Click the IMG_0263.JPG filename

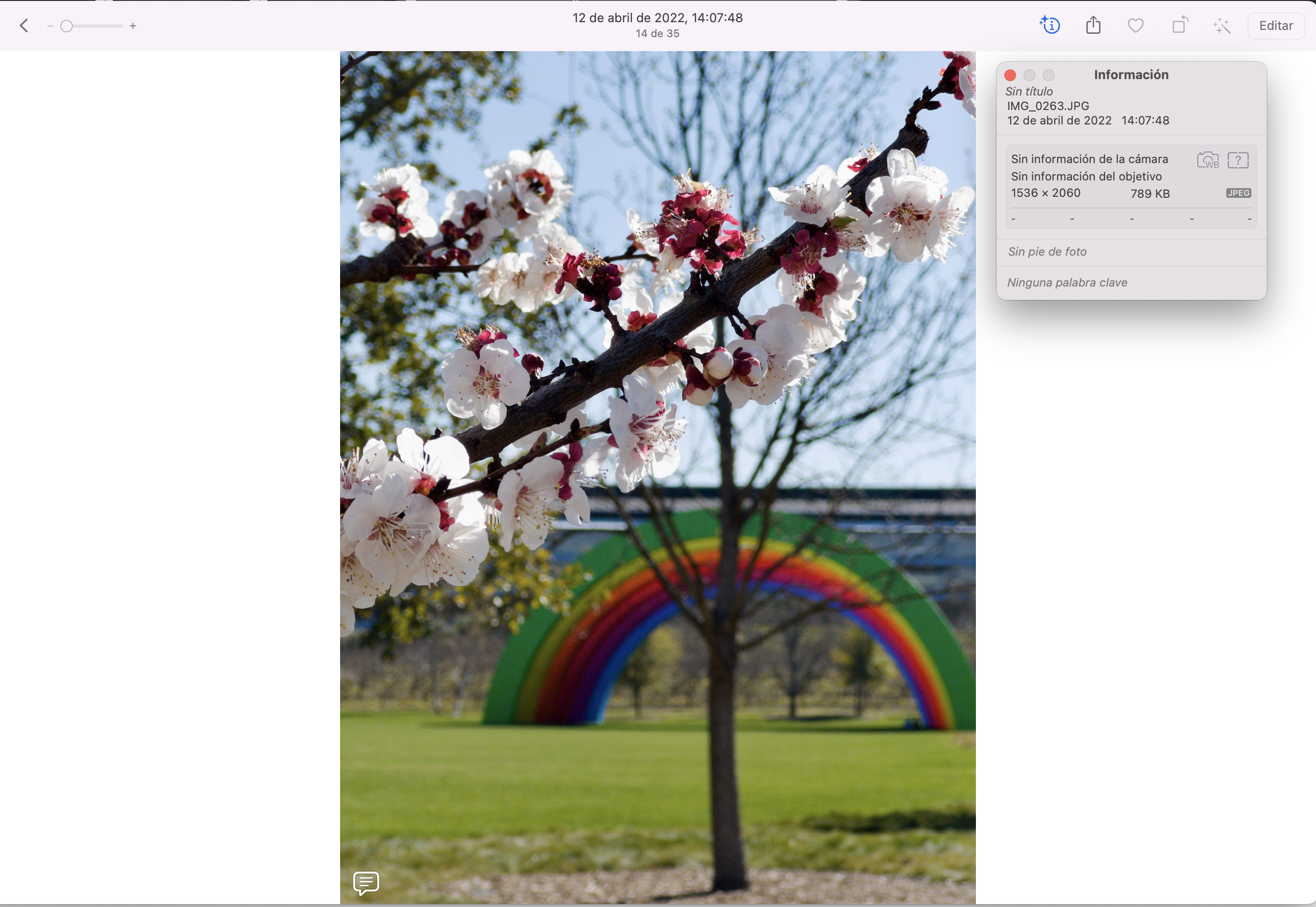point(1048,106)
